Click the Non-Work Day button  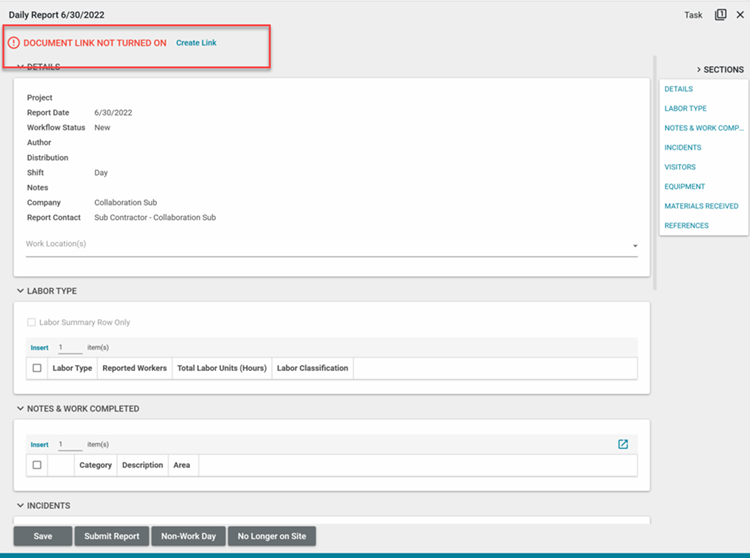188,536
